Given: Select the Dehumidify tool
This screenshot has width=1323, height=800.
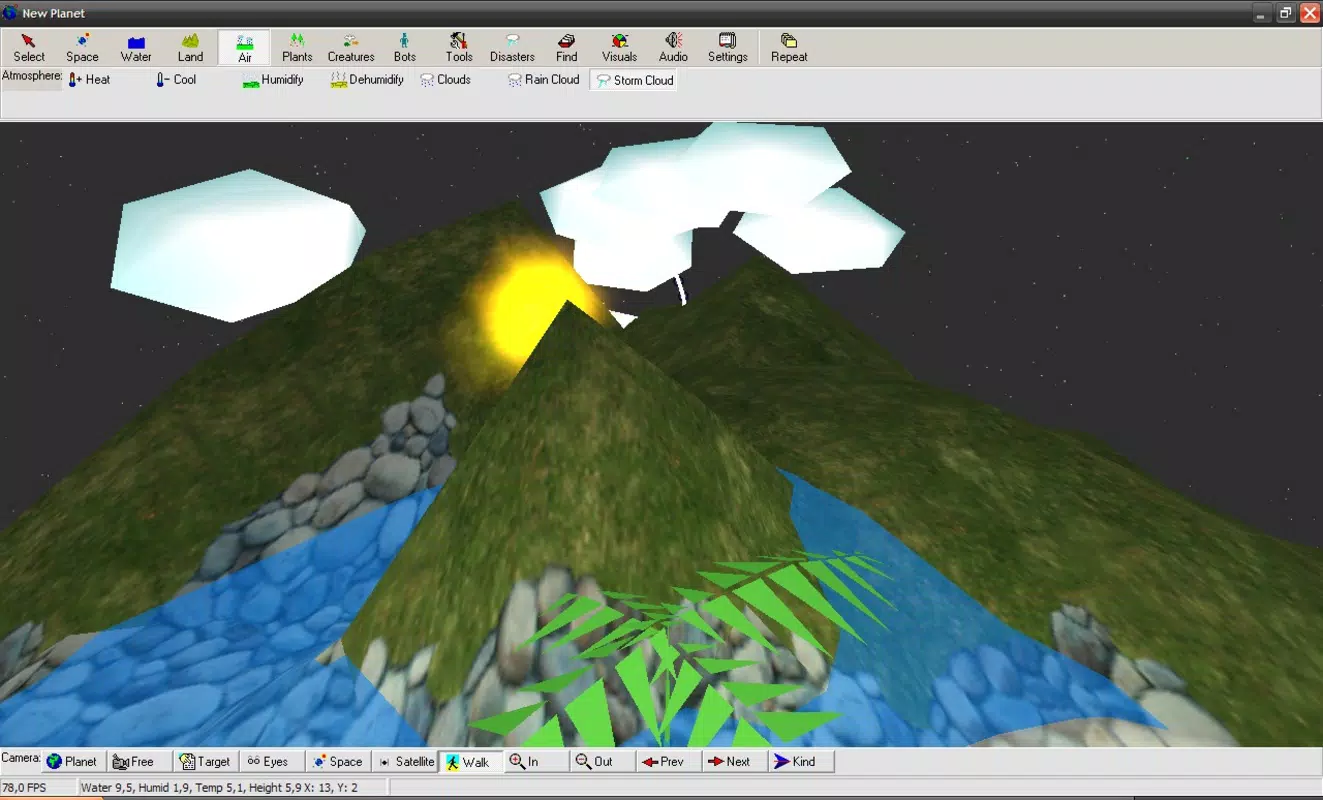Looking at the screenshot, I should click(x=367, y=80).
